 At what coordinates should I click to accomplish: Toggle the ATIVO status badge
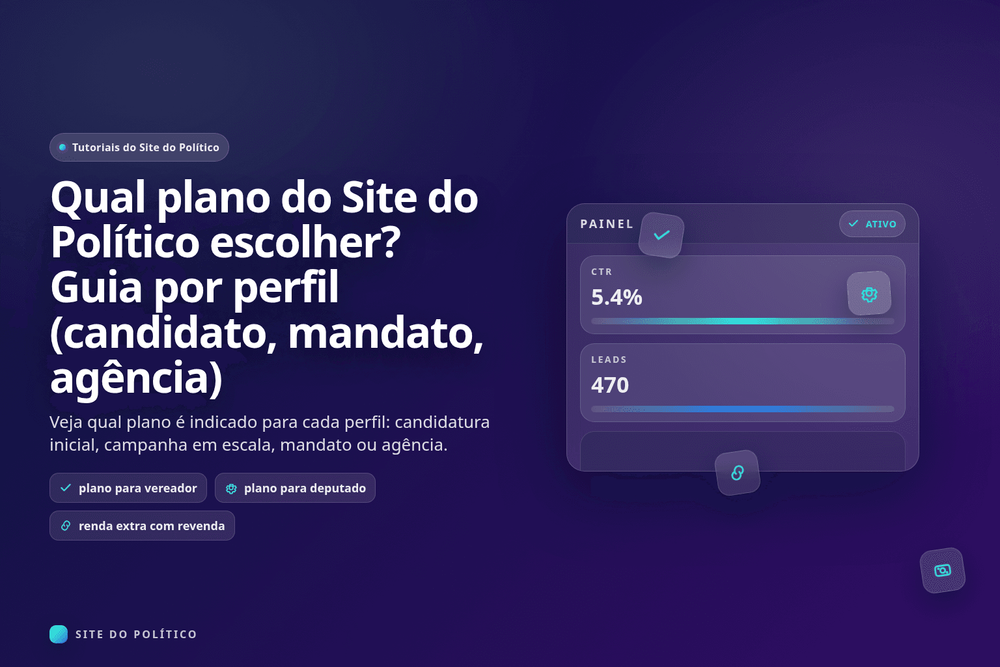872,224
